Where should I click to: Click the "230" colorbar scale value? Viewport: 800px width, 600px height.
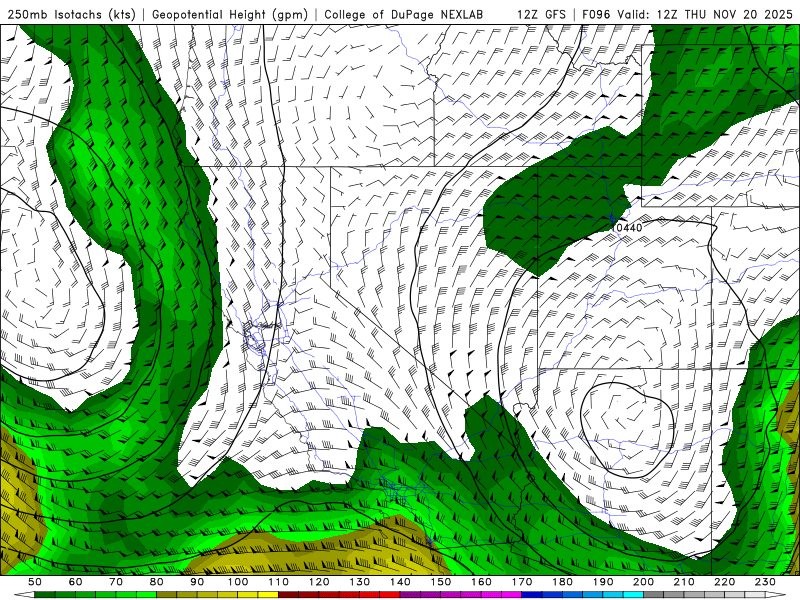[766, 582]
